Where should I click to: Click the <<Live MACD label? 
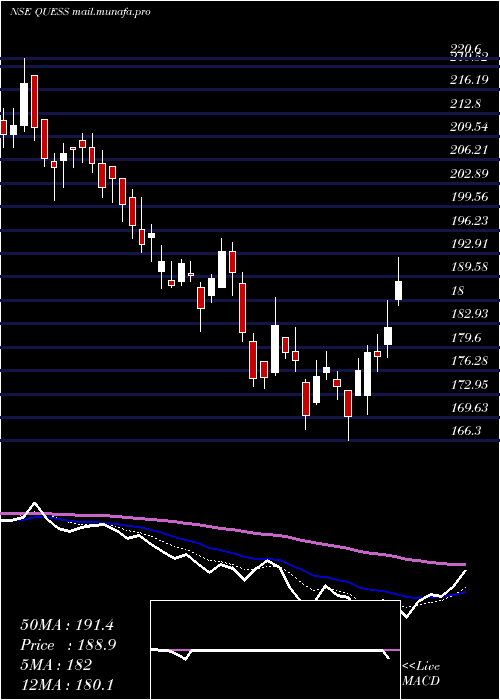(421, 673)
